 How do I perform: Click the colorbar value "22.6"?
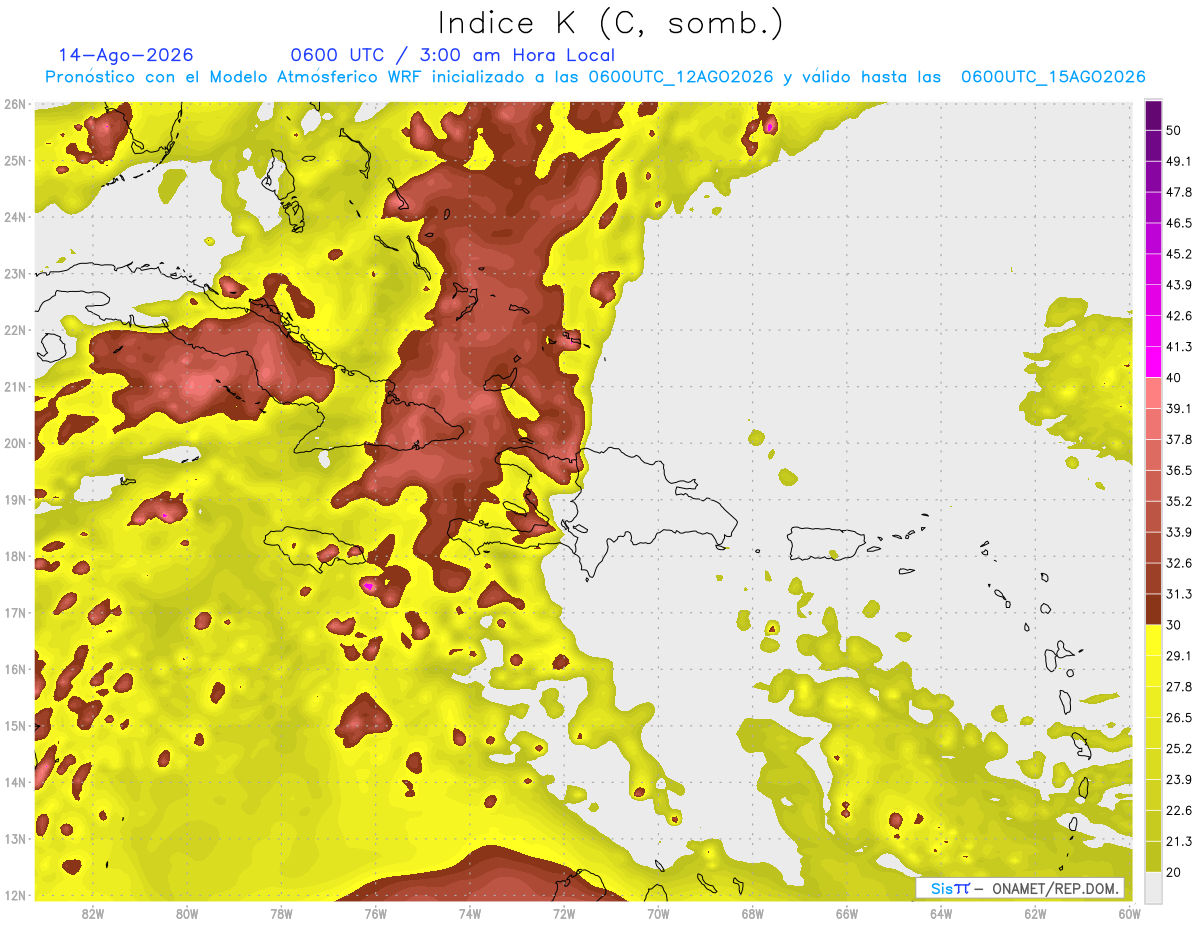tap(1179, 811)
